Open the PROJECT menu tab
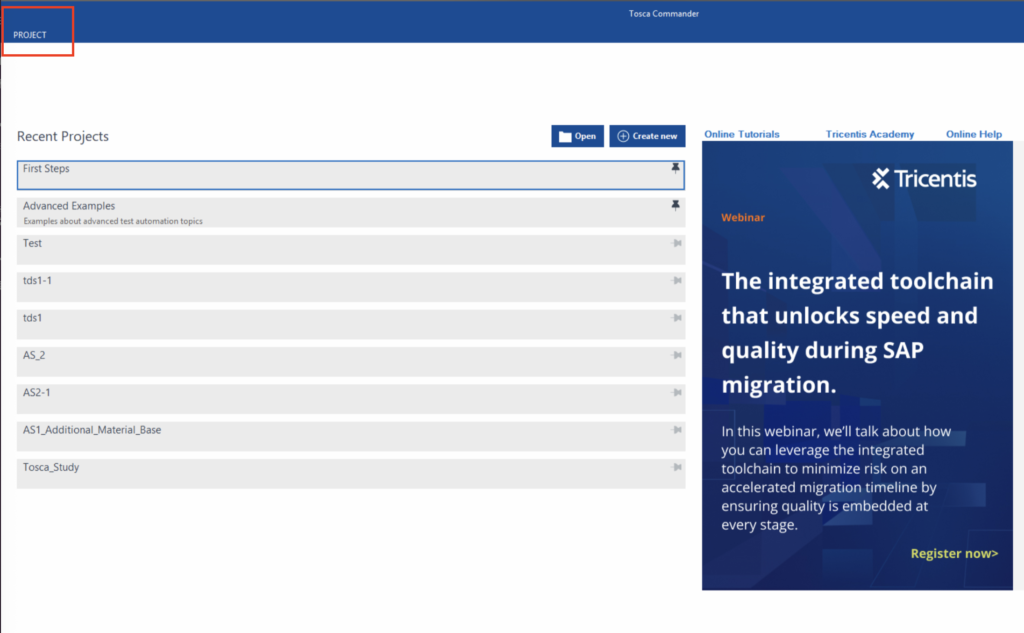The image size is (1024, 633). [30, 35]
